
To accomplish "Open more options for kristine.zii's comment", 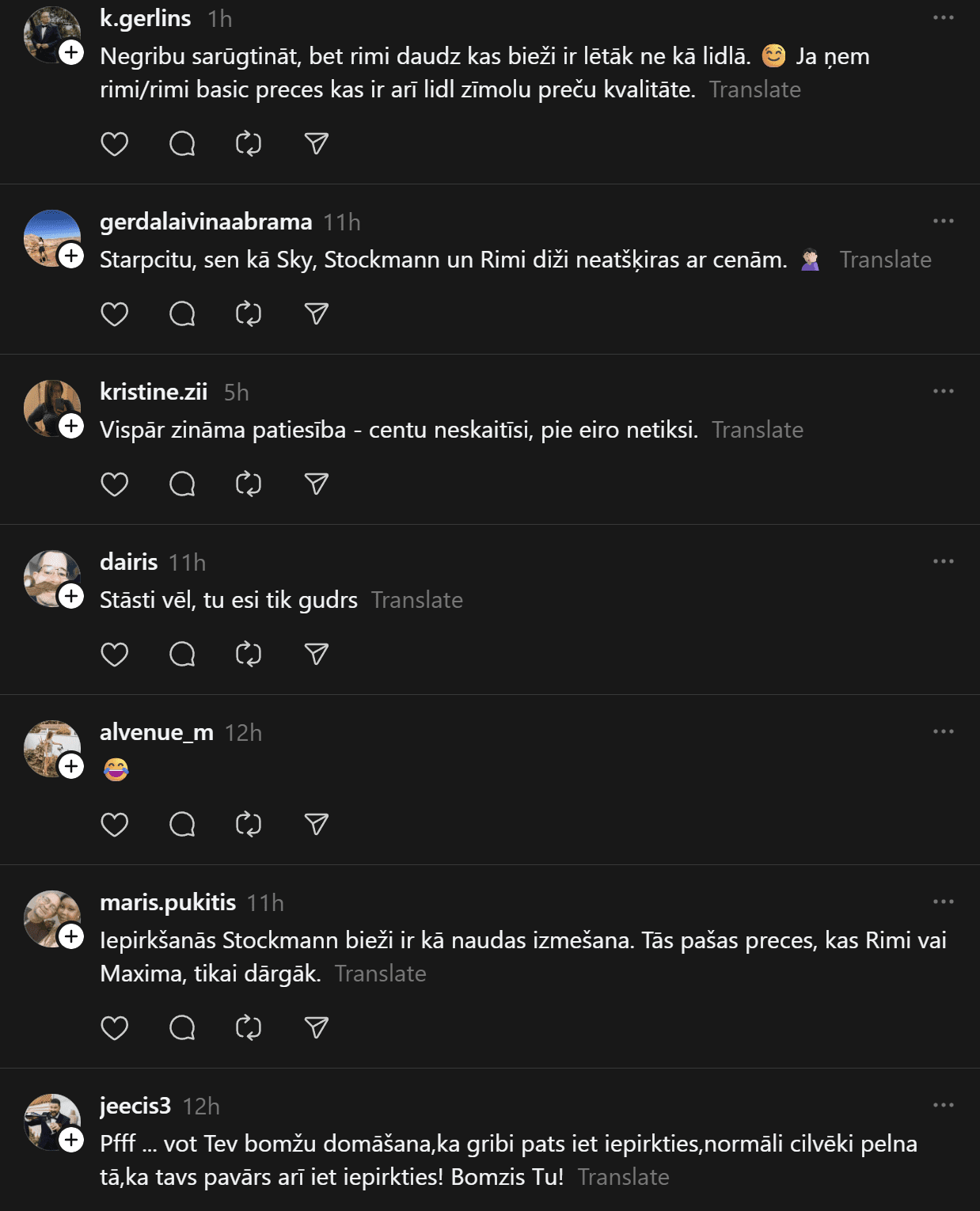I will [x=943, y=391].
